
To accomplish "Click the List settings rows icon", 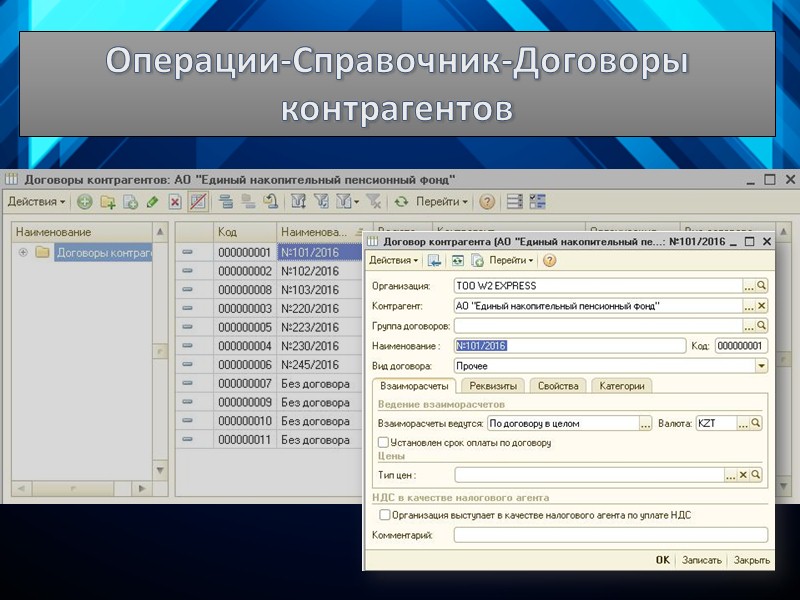I will click(x=515, y=202).
